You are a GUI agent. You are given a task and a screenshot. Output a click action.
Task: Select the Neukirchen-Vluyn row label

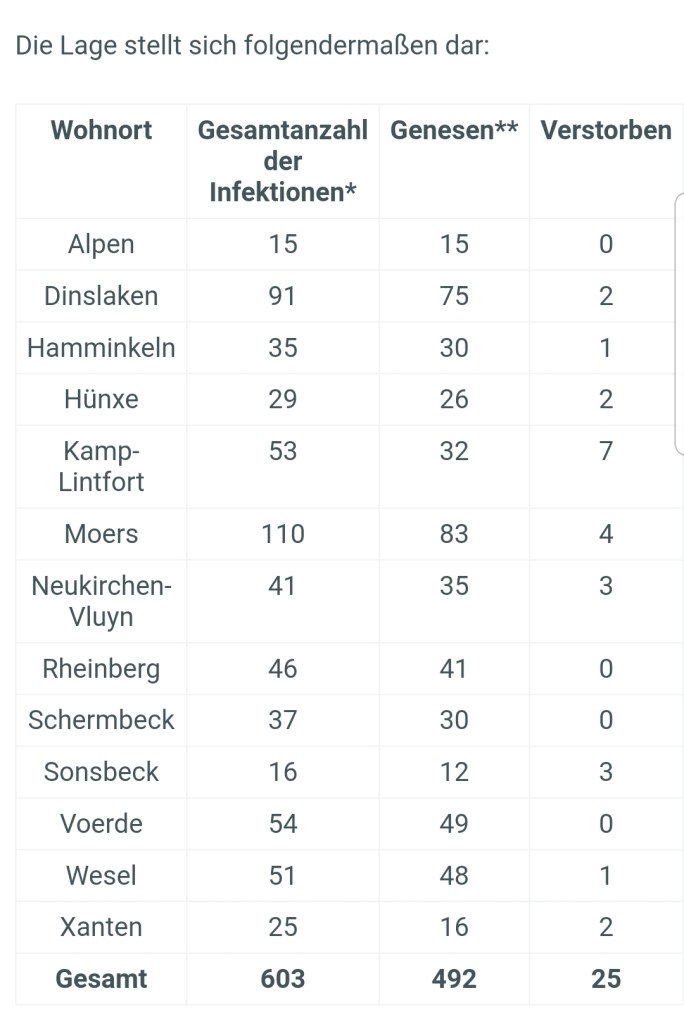[x=101, y=601]
